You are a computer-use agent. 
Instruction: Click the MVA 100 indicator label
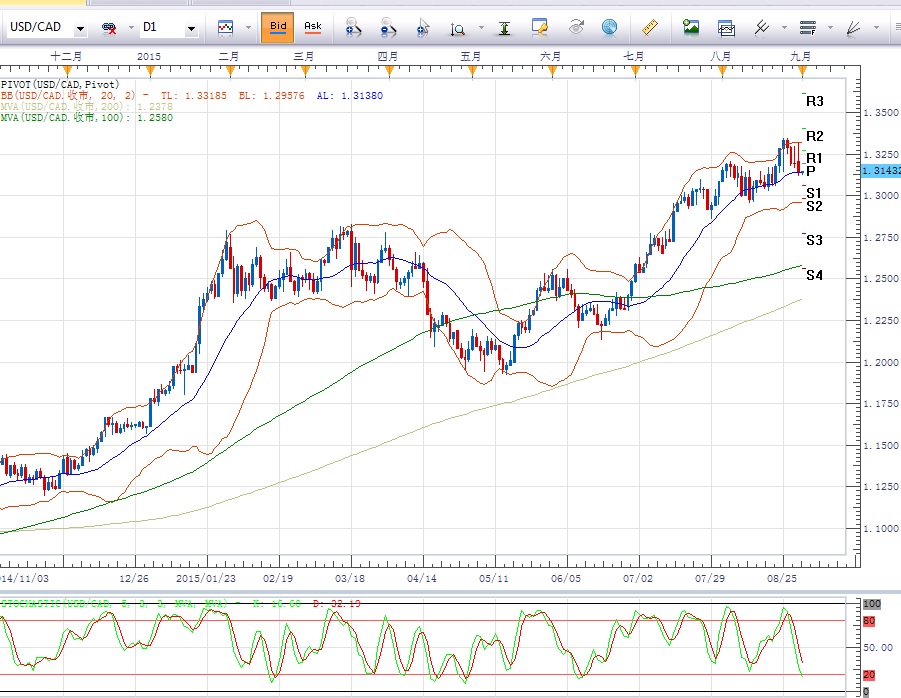[x=86, y=118]
